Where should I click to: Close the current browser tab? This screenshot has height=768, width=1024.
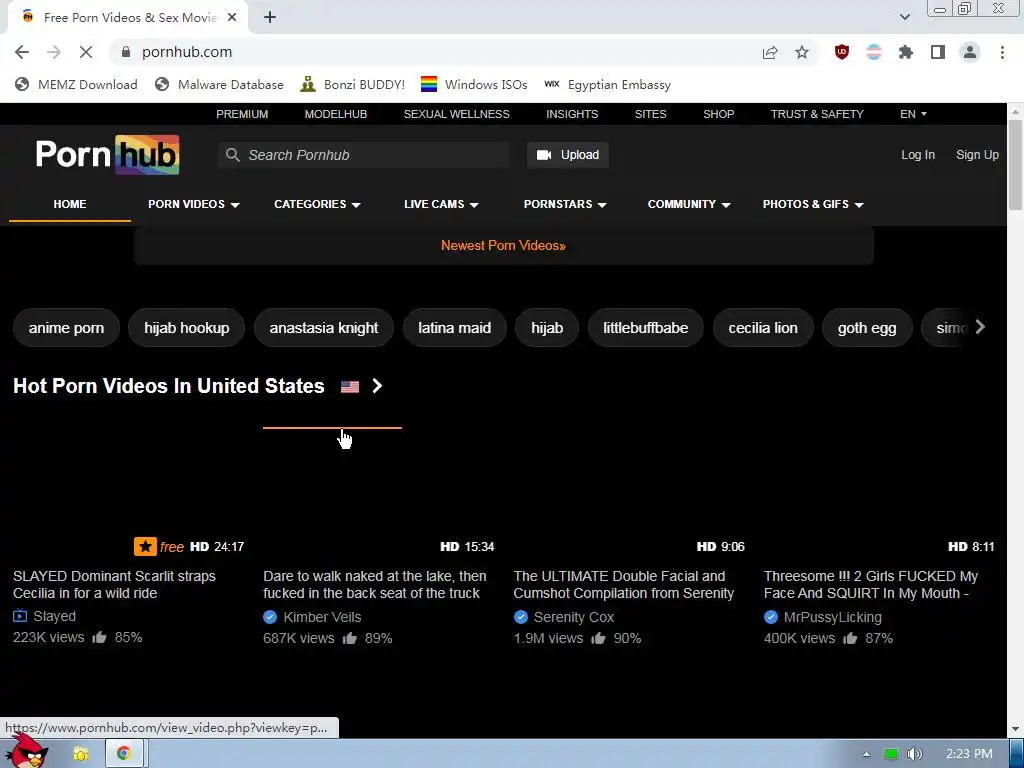(232, 18)
